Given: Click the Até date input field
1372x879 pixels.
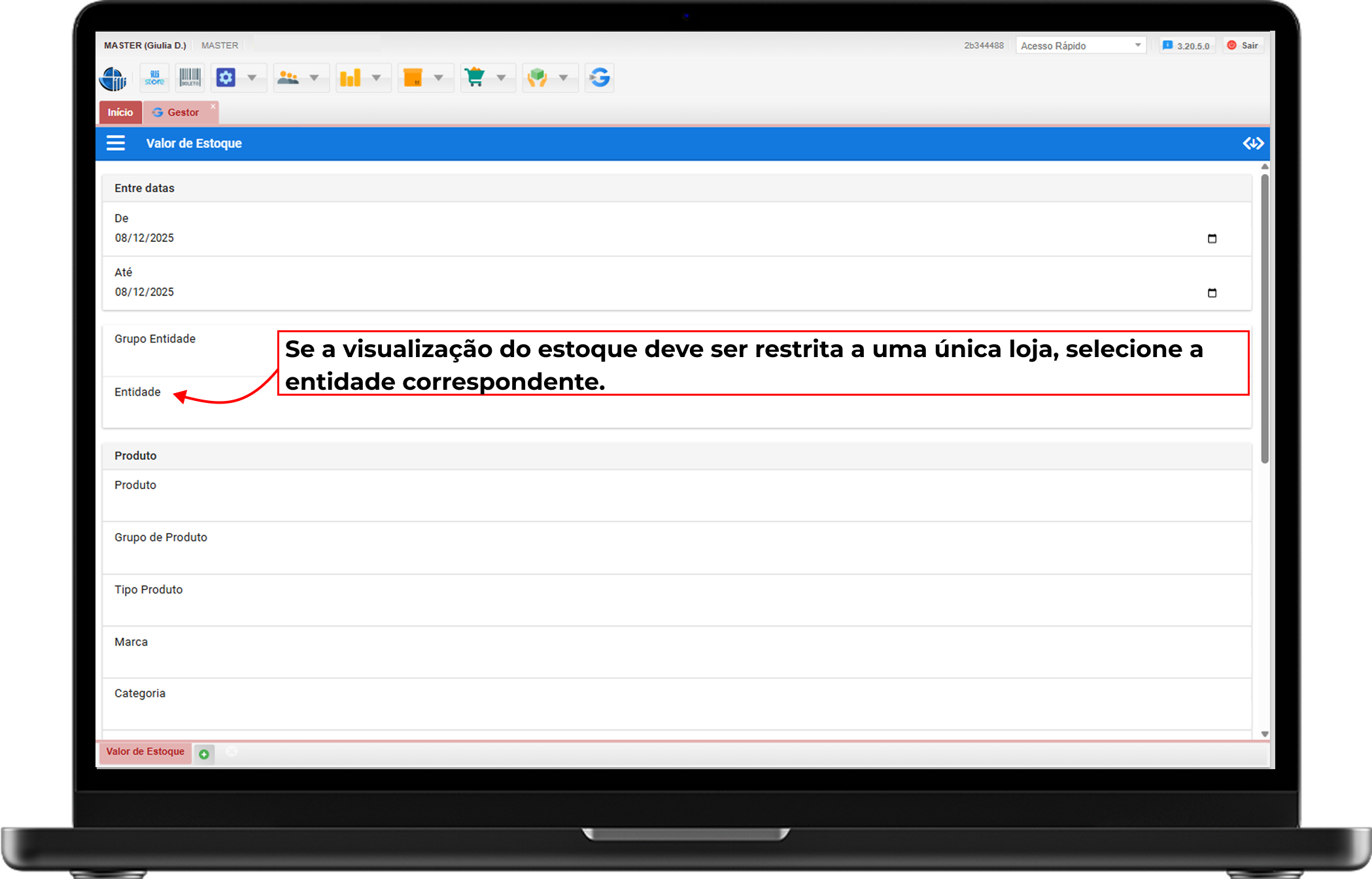Looking at the screenshot, I should pos(145,292).
